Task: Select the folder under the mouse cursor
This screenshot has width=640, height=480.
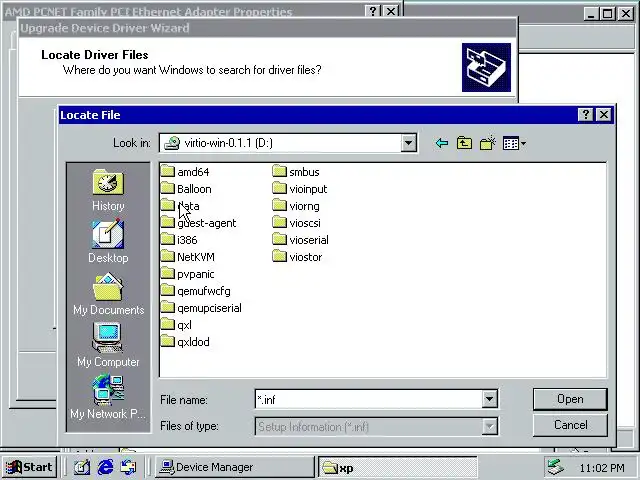Action: coord(180,206)
